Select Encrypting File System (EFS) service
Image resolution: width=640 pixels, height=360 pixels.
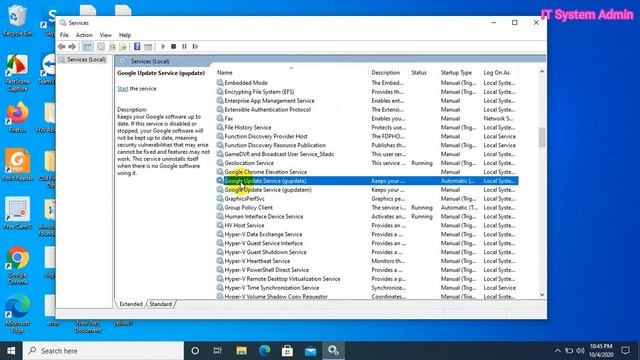coord(367,92)
